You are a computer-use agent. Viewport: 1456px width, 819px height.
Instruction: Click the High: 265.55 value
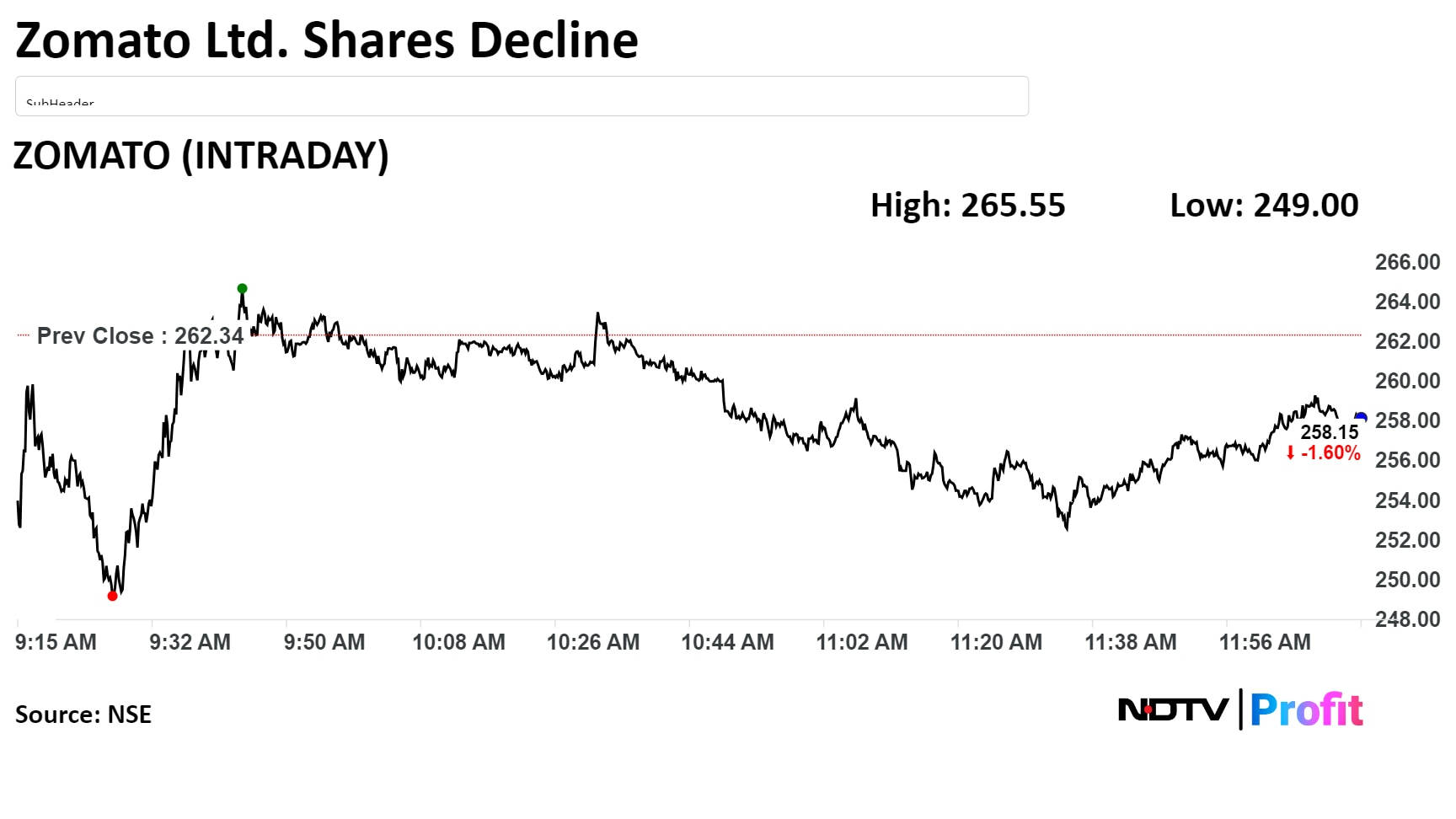pos(967,206)
